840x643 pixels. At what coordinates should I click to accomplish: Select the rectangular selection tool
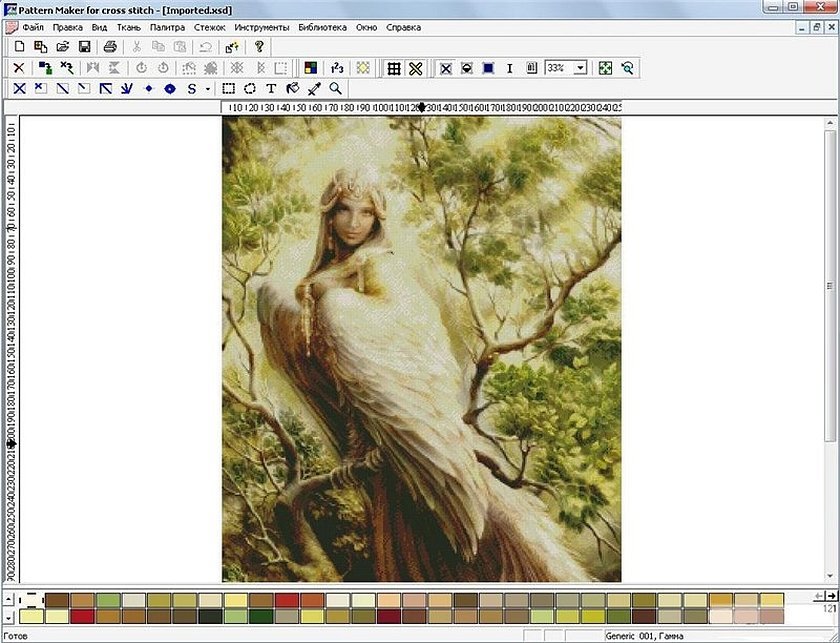pos(229,89)
